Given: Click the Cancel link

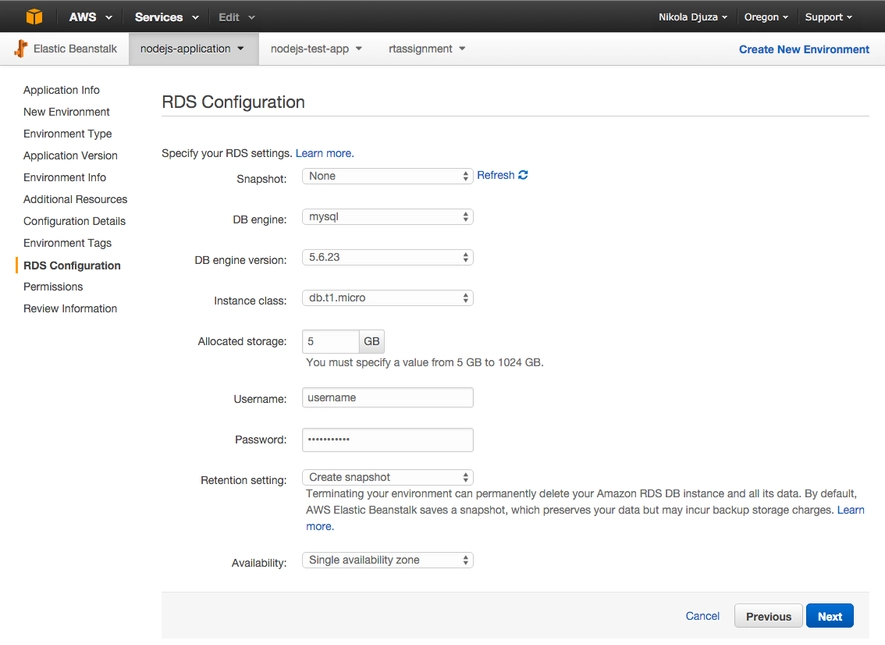Looking at the screenshot, I should (x=702, y=617).
